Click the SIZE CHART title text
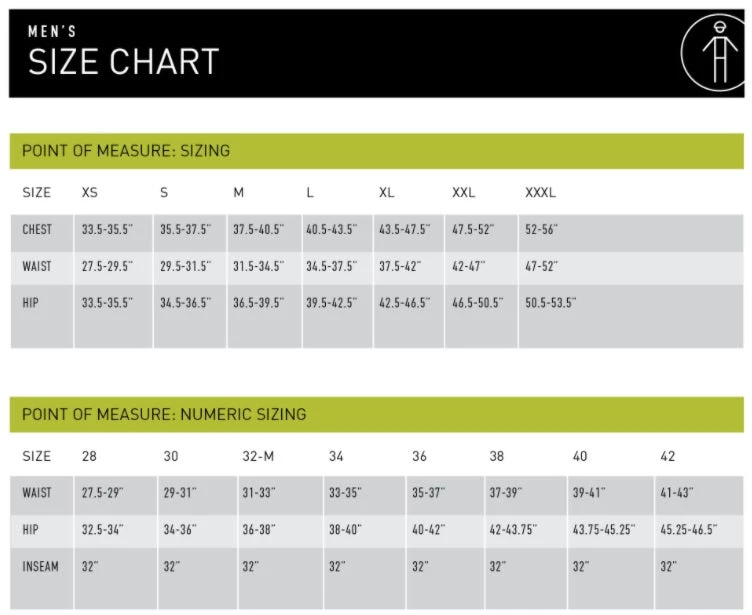 point(123,62)
